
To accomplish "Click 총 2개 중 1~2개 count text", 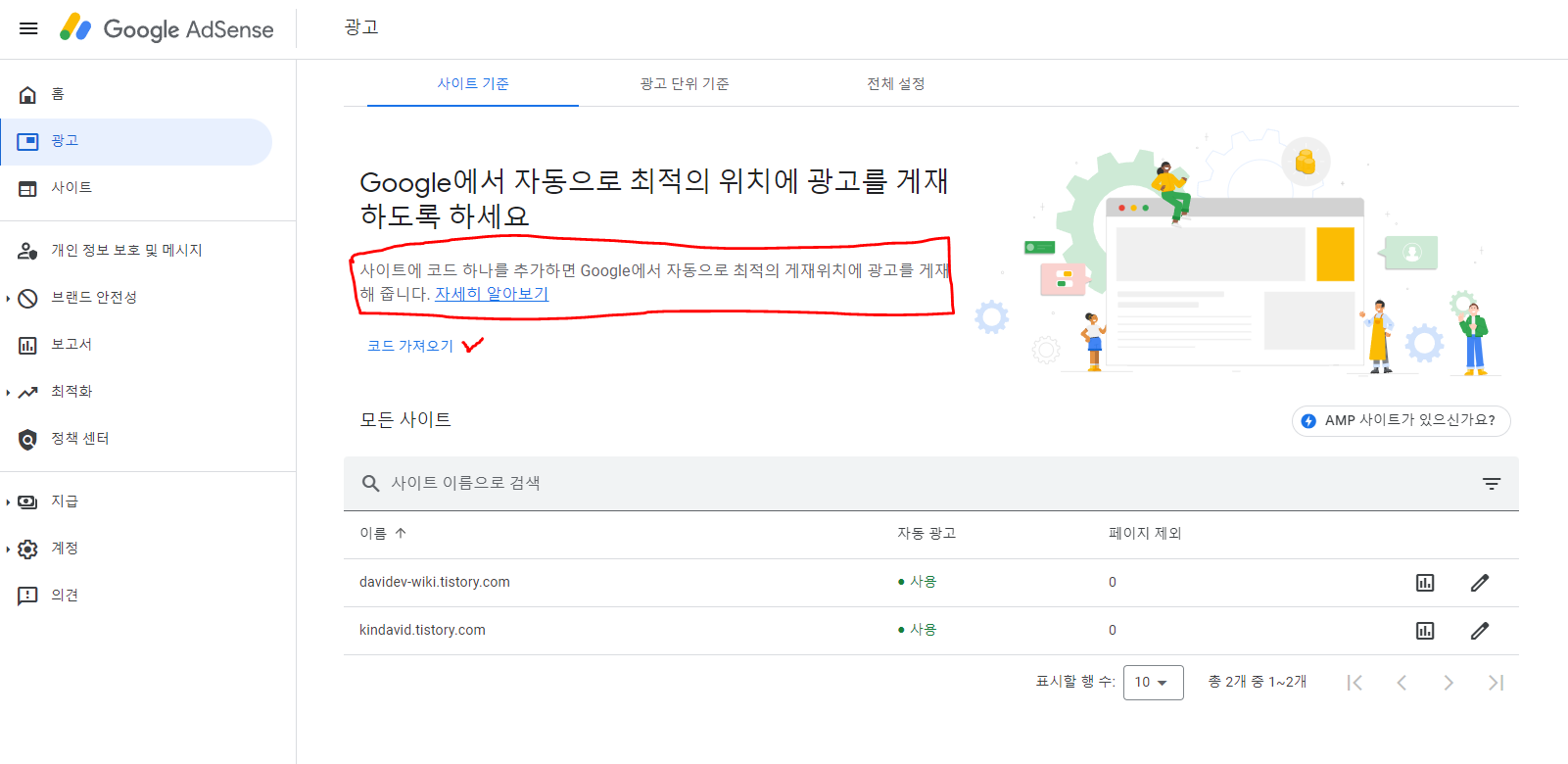I will pyautogui.click(x=1258, y=682).
